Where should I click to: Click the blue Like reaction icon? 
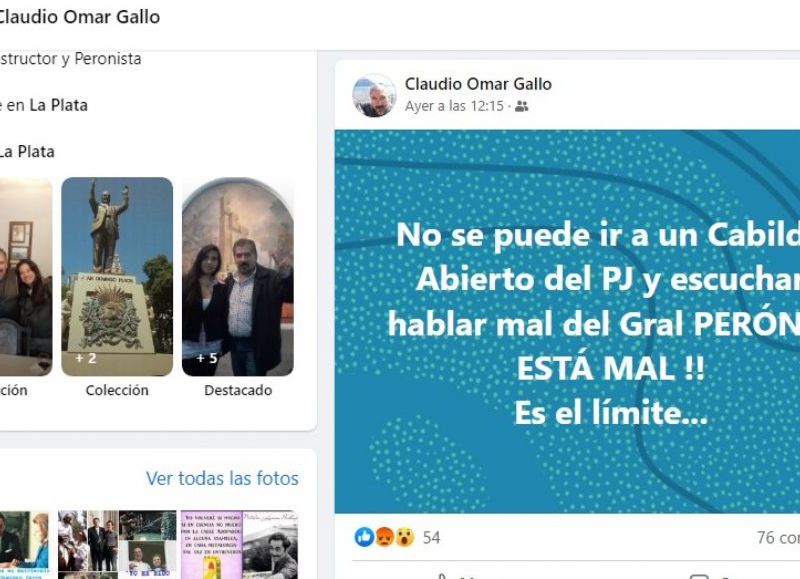point(364,537)
